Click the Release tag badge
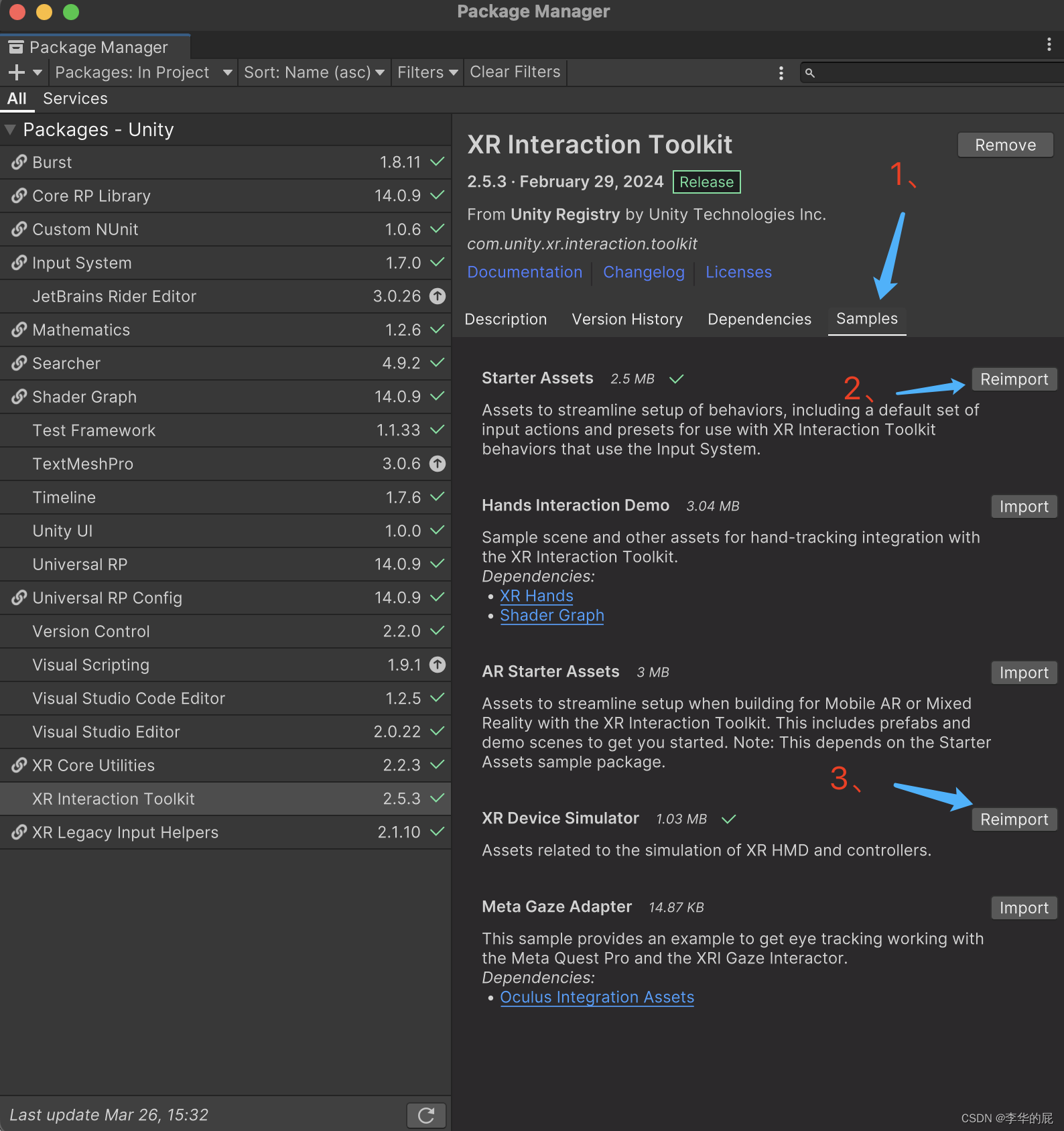1064x1131 pixels. coord(706,182)
